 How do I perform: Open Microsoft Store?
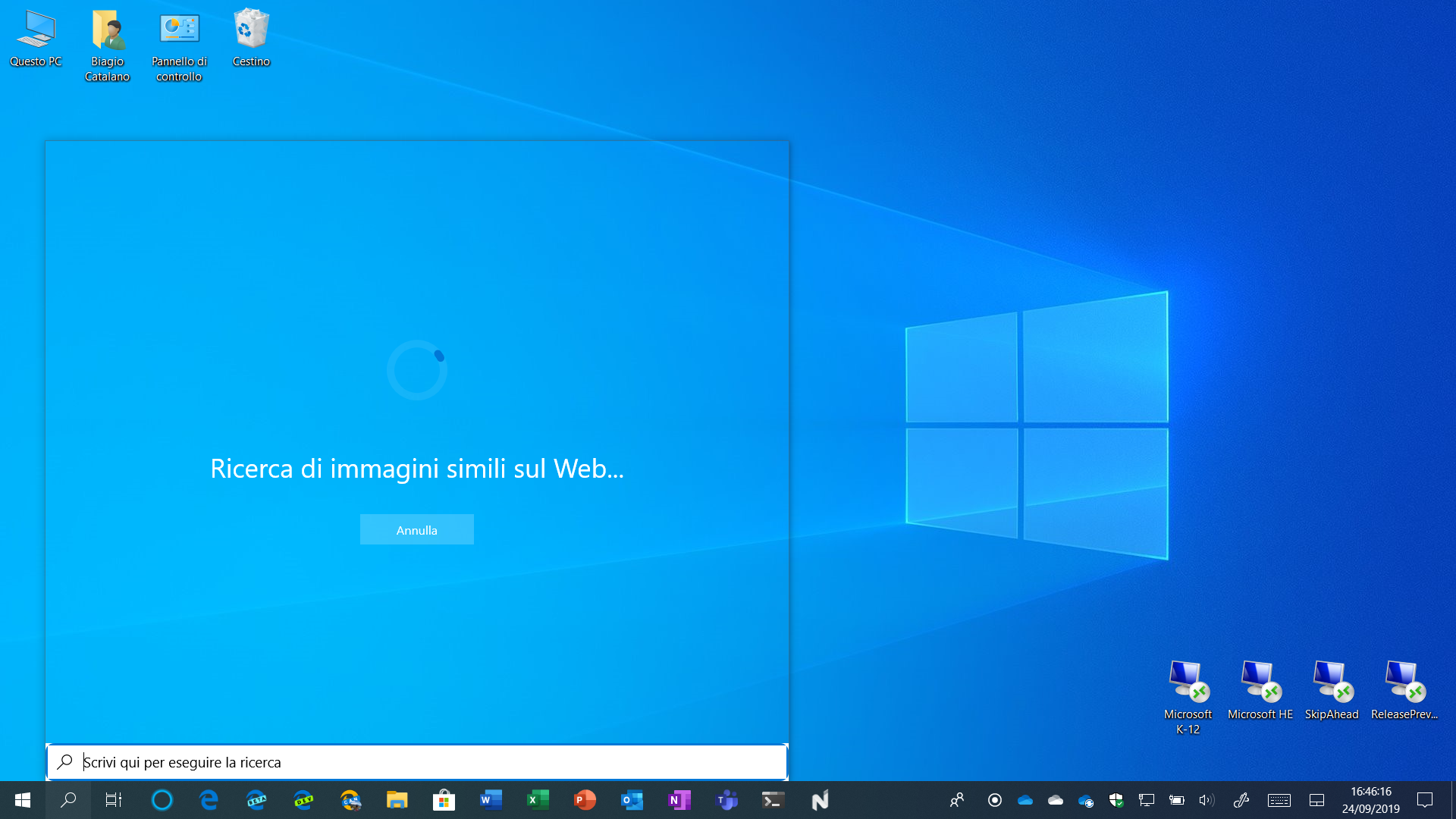444,800
